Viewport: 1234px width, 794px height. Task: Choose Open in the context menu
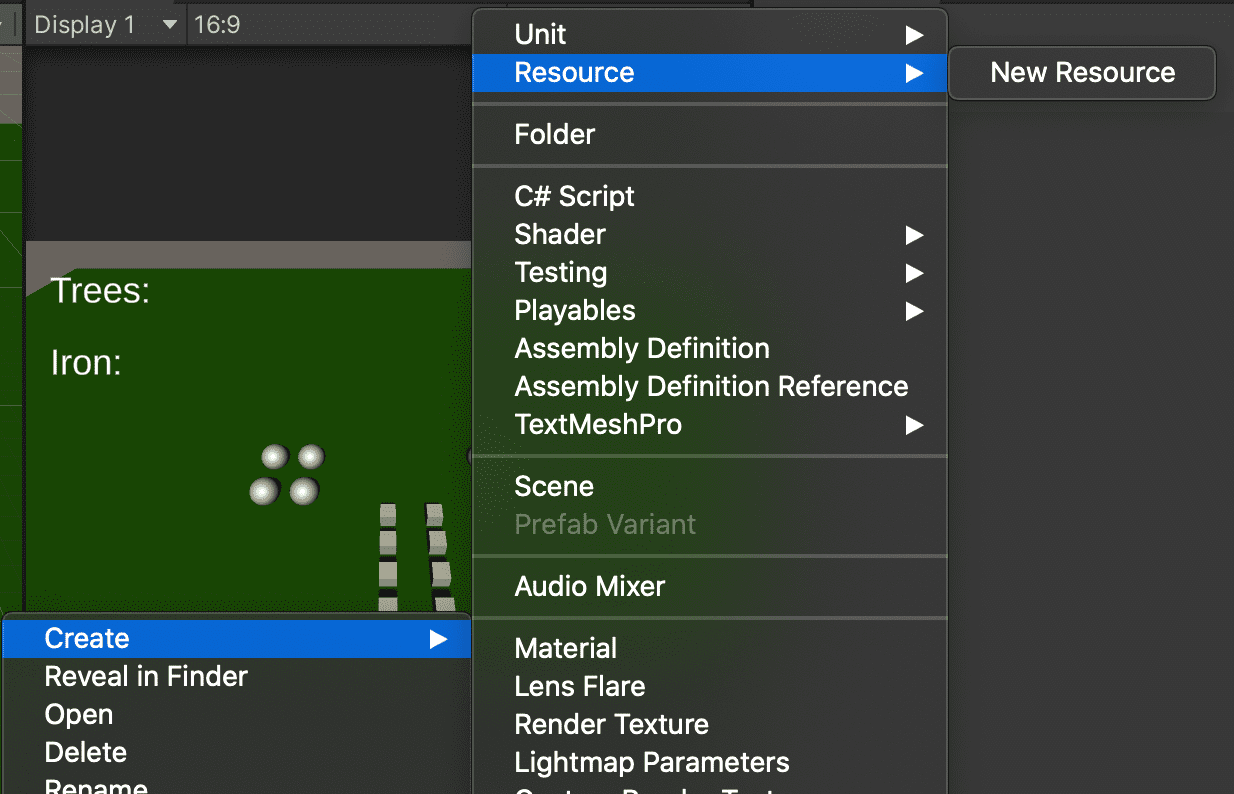click(x=237, y=714)
